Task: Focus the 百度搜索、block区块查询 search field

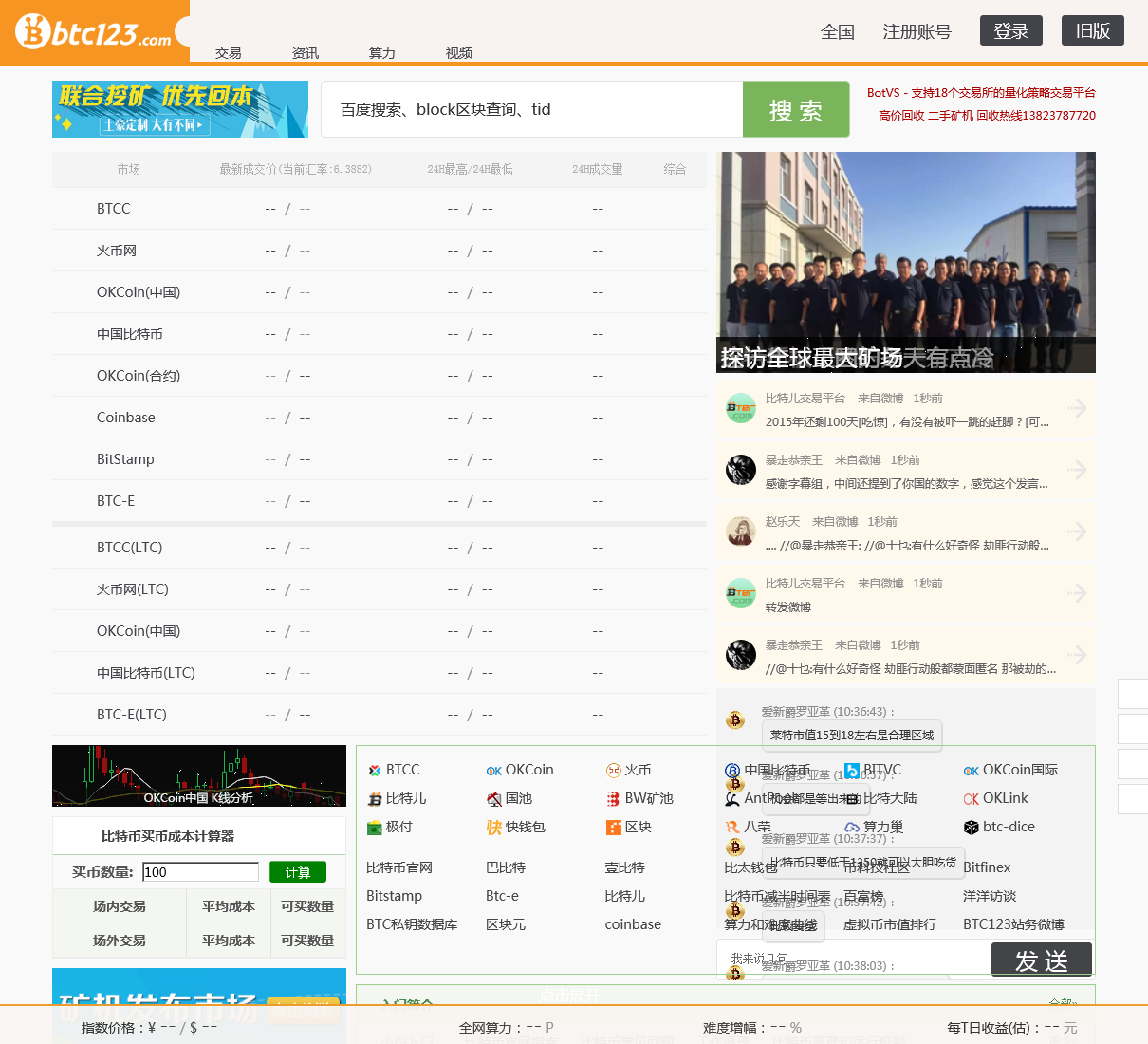Action: [x=531, y=109]
